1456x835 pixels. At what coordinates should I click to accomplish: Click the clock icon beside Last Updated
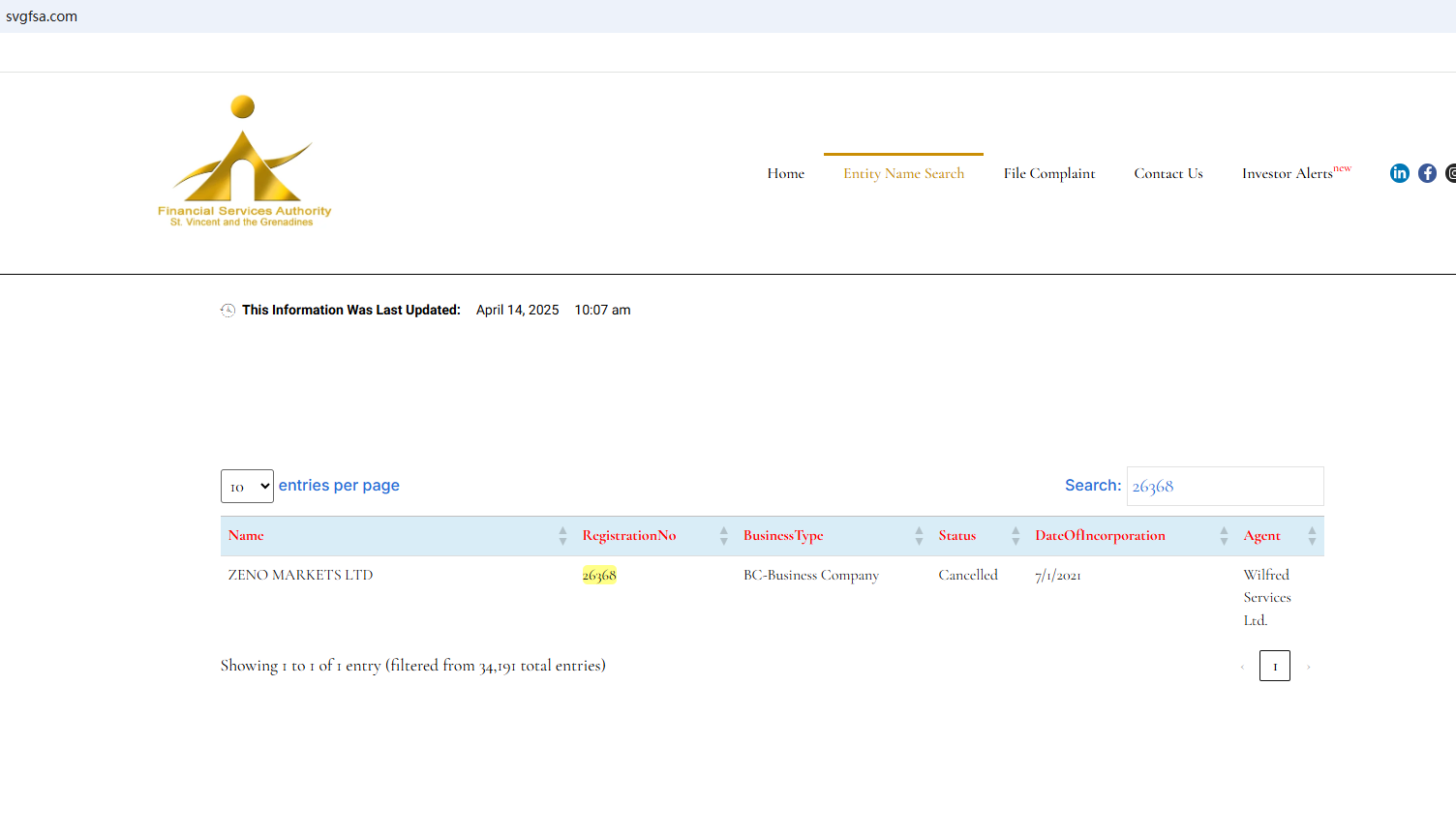(x=227, y=311)
